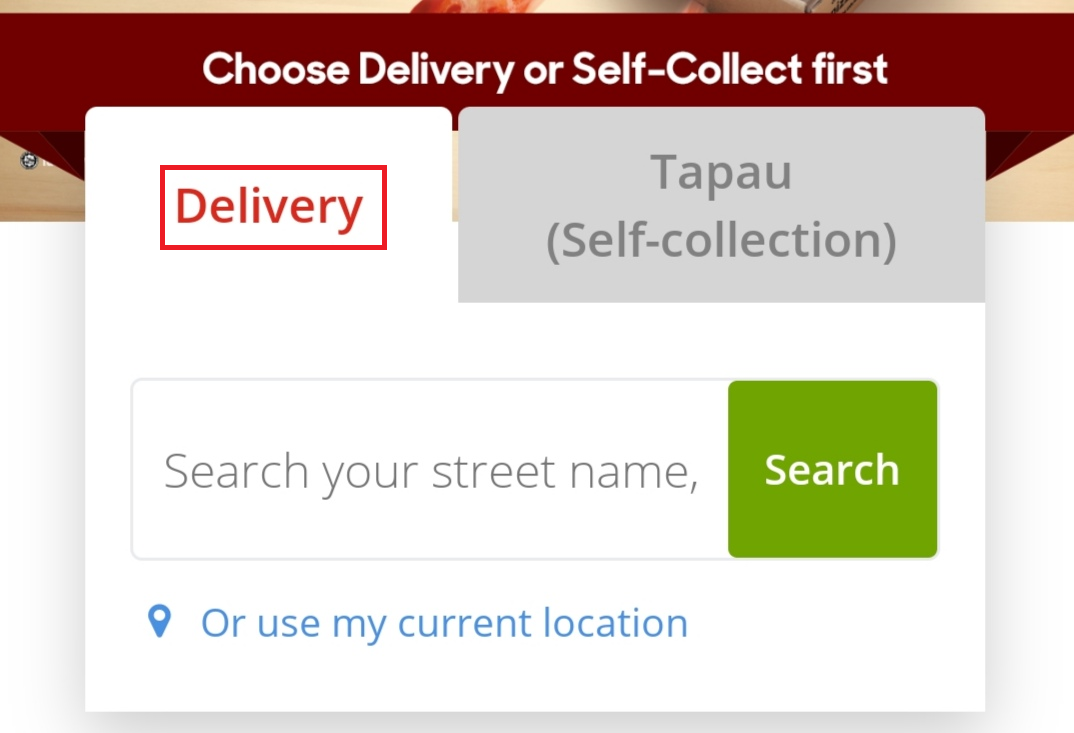Switch to the Tapau (Self-collection) tab

coord(721,206)
